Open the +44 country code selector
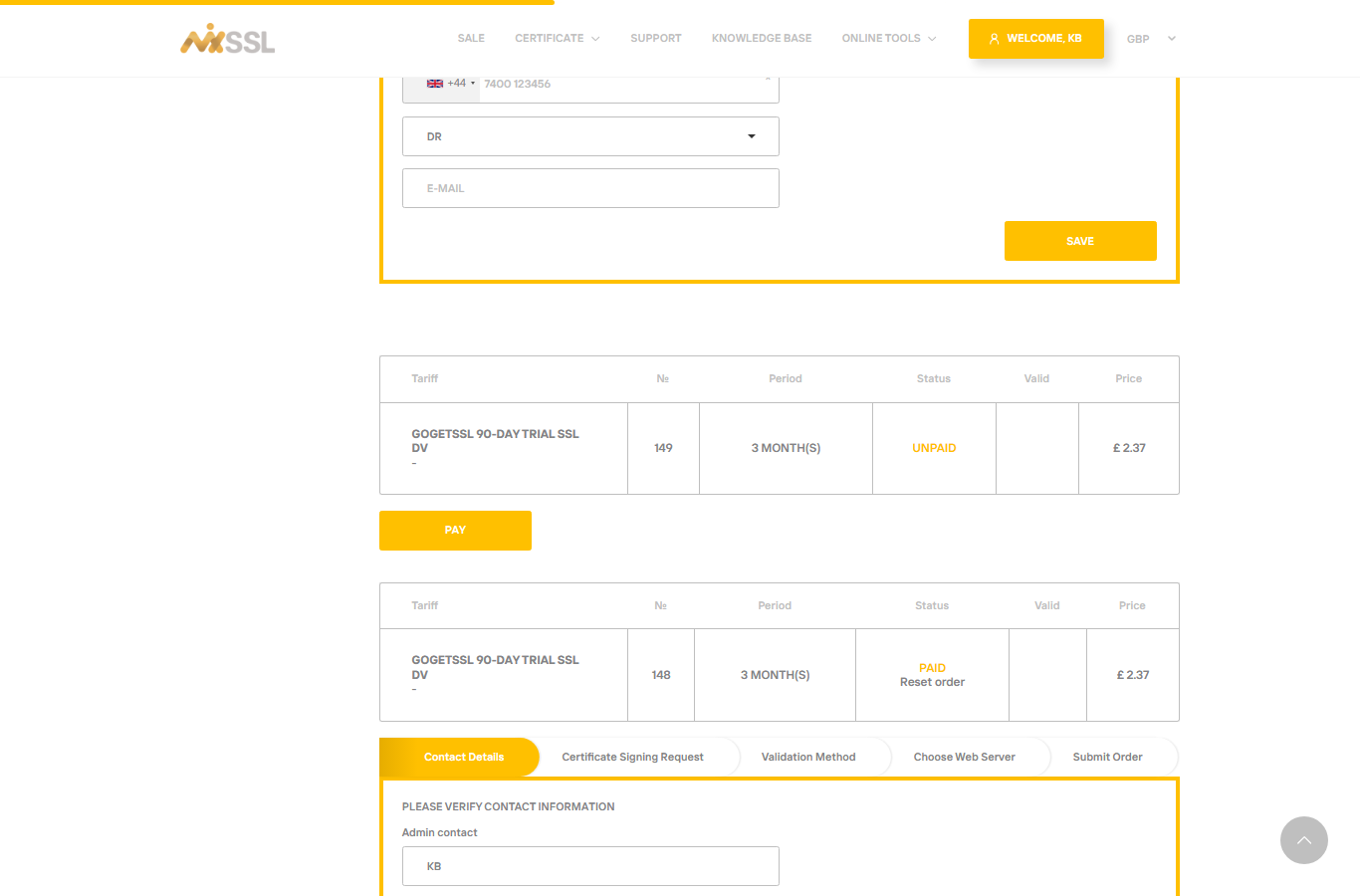1360x896 pixels. pos(451,84)
